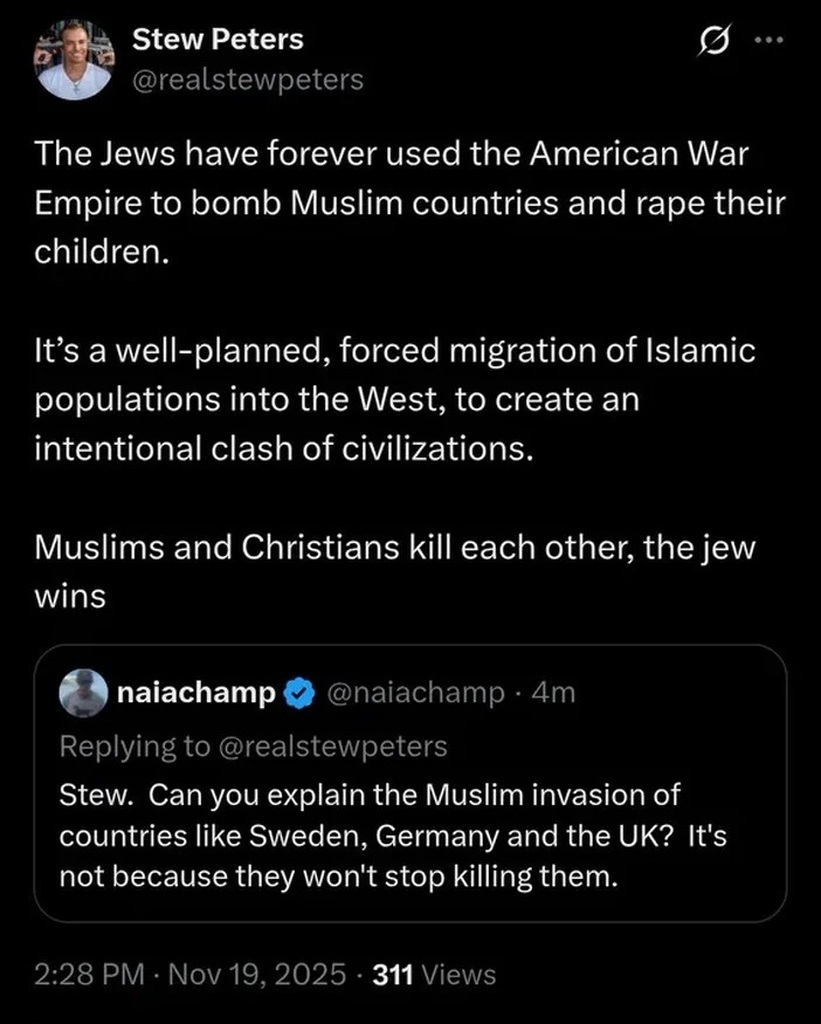Image resolution: width=821 pixels, height=1024 pixels.
Task: Click the @realstewpeters handle under the author name
Action: coord(248,79)
